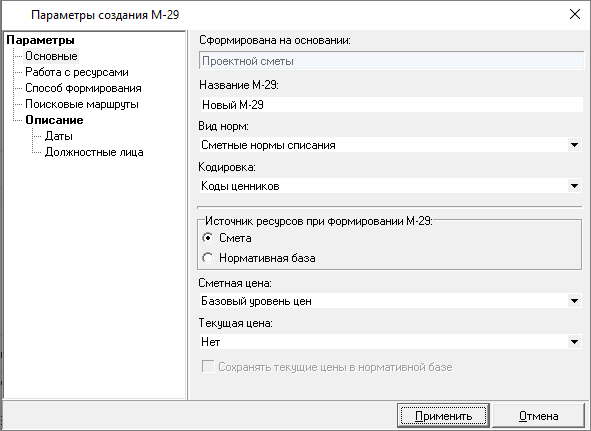The image size is (591, 431).
Task: Open the Работа с ресурсами section
Action: 77,72
